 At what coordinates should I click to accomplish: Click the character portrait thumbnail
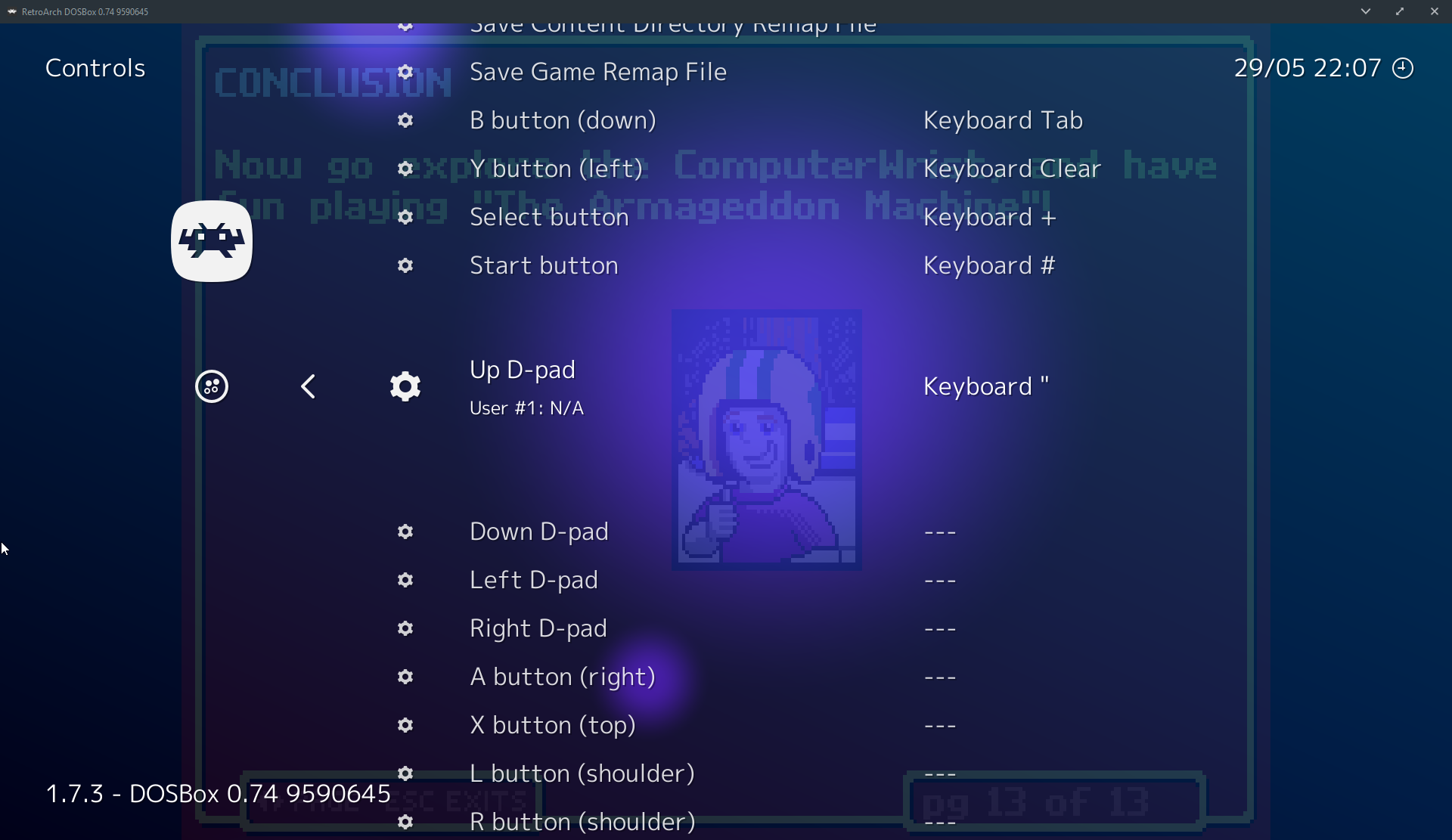click(766, 439)
